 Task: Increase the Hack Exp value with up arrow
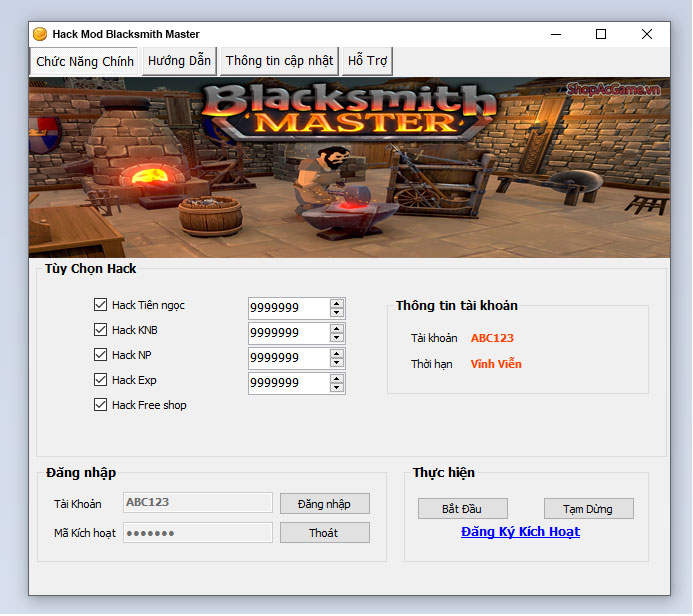(337, 379)
